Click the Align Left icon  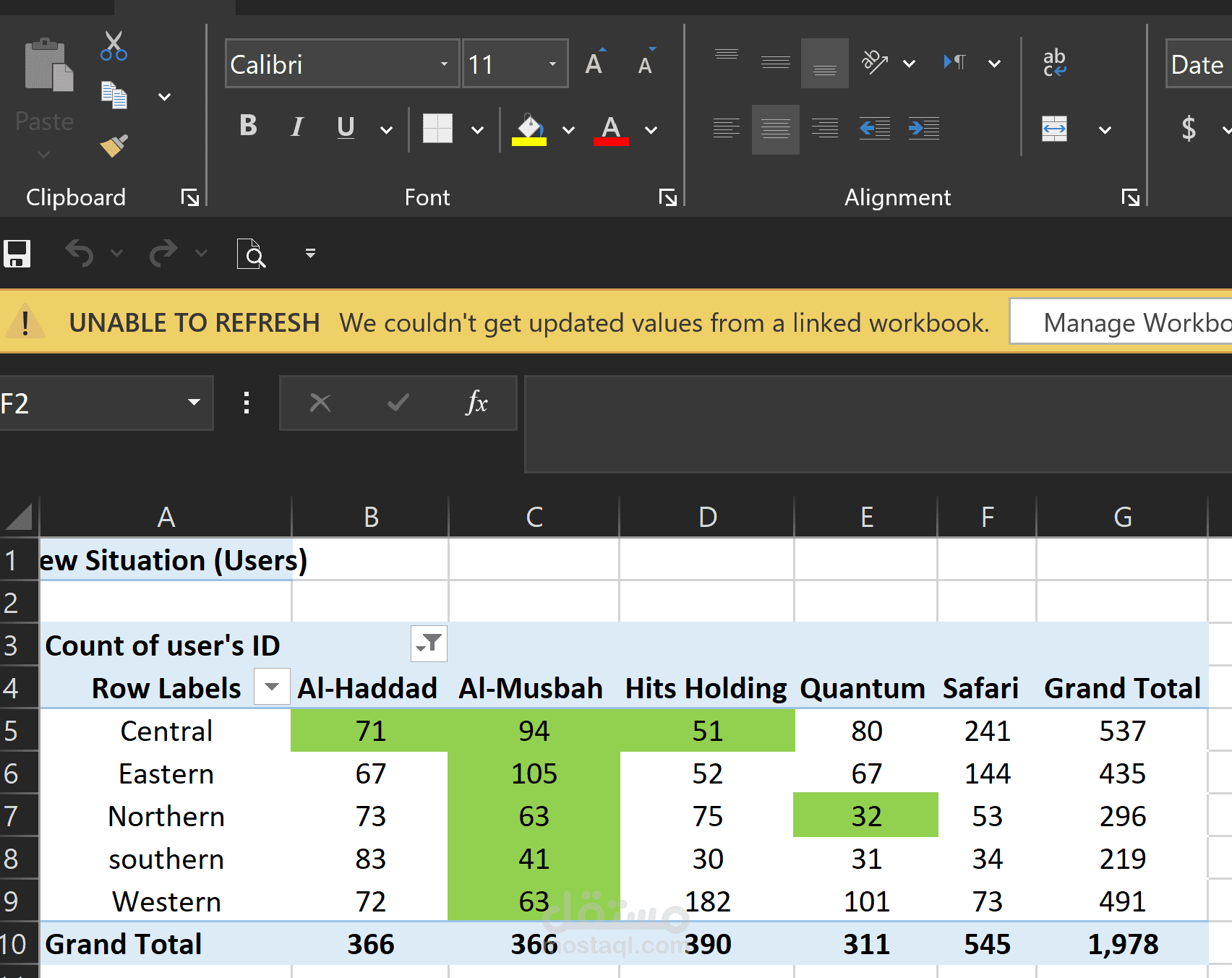(x=727, y=129)
